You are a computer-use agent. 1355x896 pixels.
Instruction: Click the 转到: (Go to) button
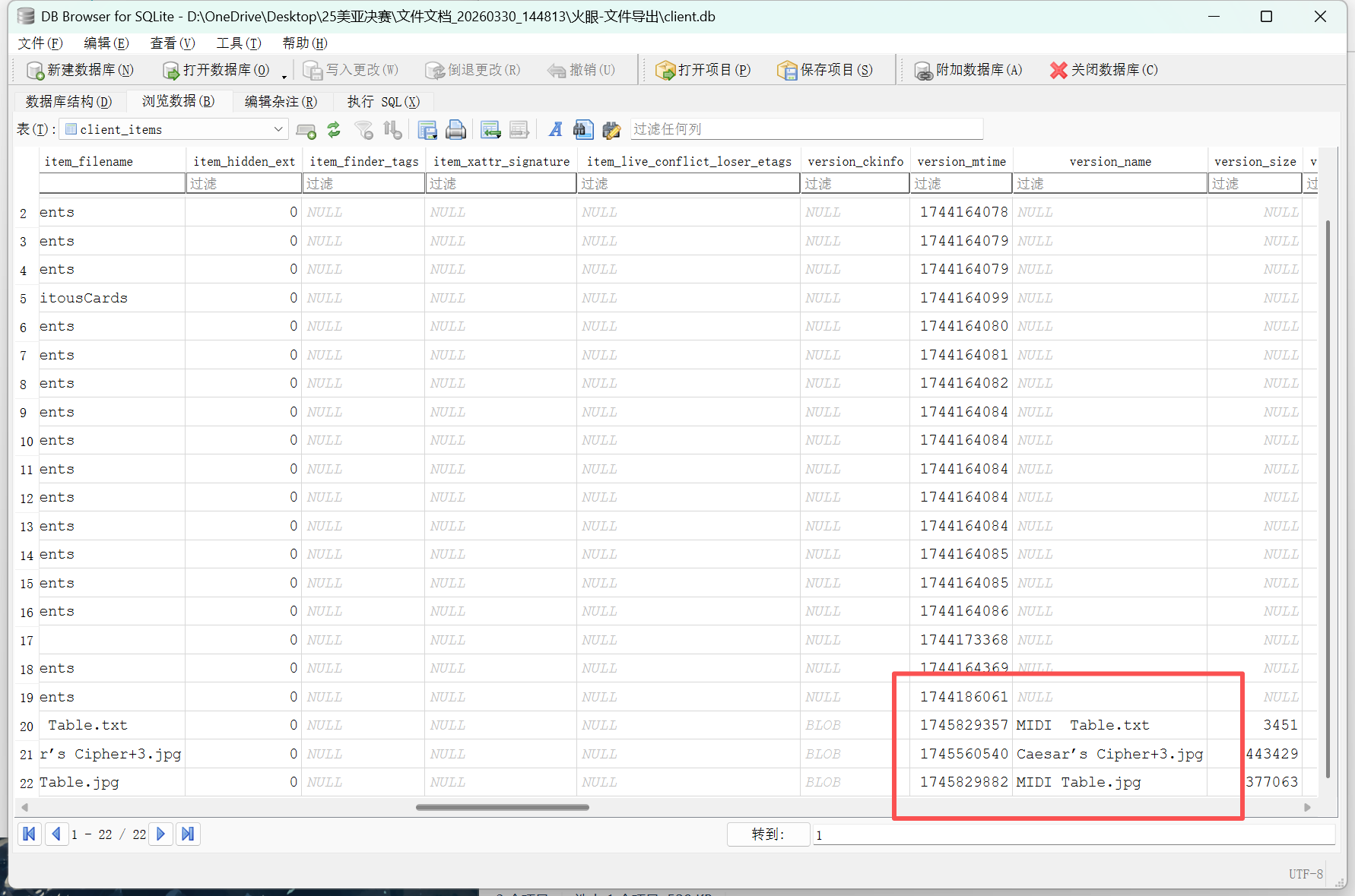768,834
